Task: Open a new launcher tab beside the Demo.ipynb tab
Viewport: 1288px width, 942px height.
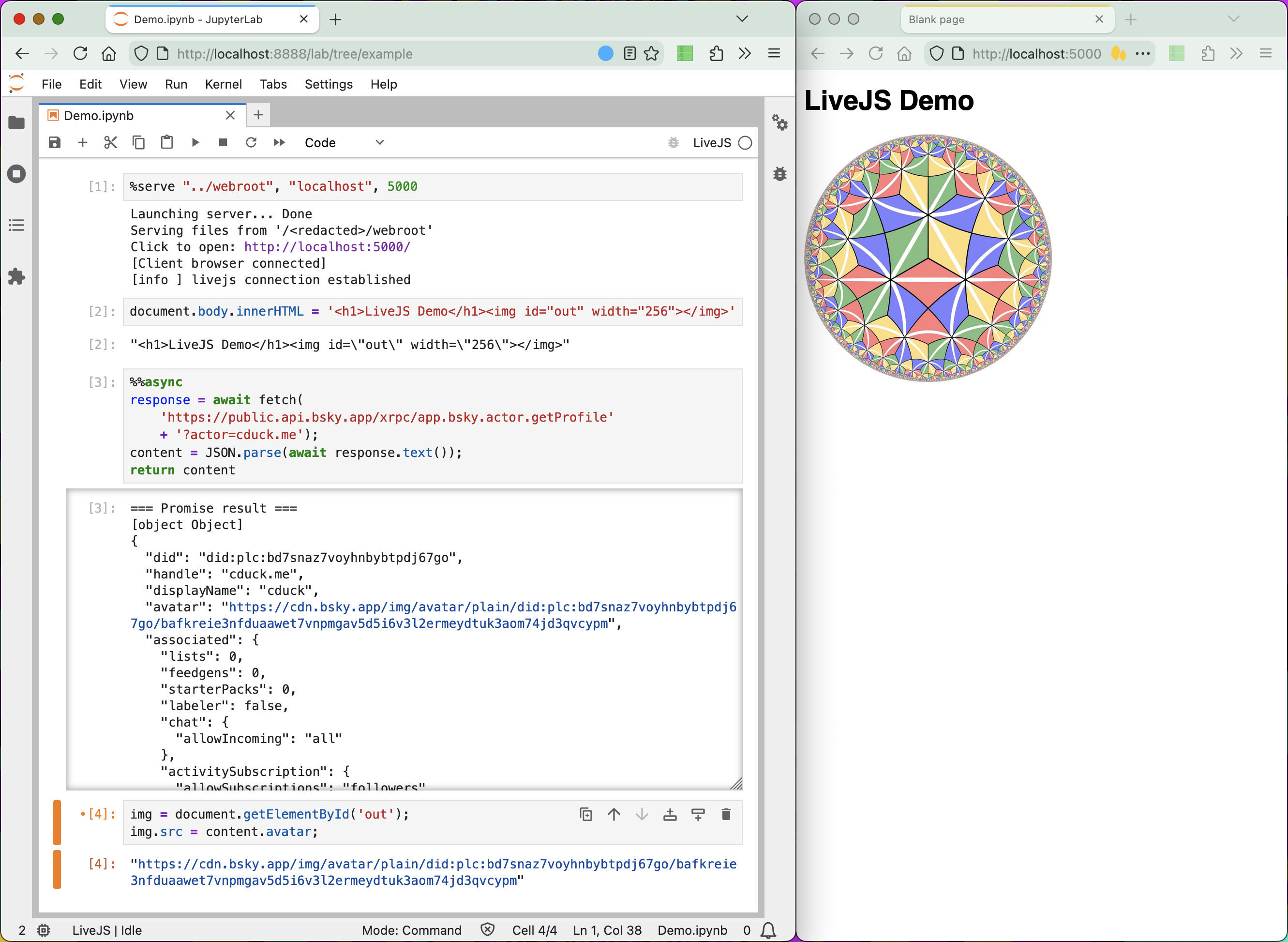Action: [x=258, y=115]
